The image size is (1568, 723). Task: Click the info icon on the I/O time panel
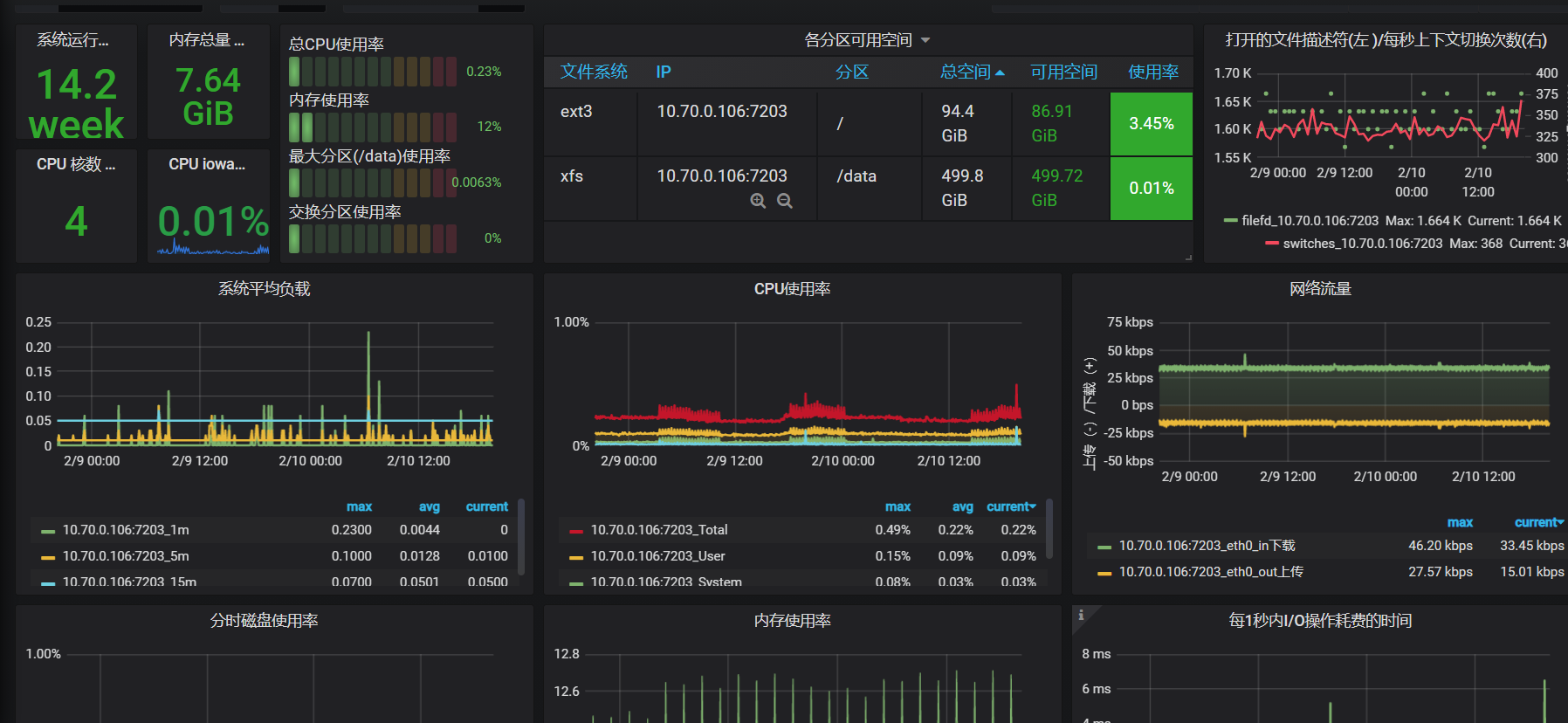pos(1081,615)
